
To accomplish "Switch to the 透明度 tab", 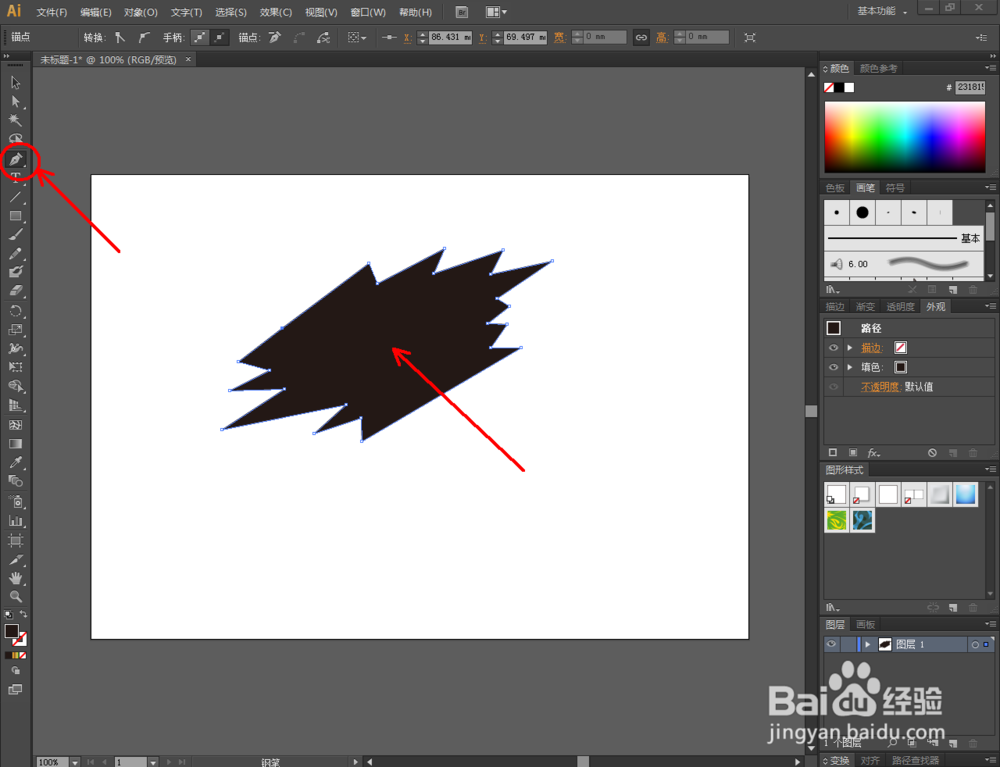I will click(901, 307).
